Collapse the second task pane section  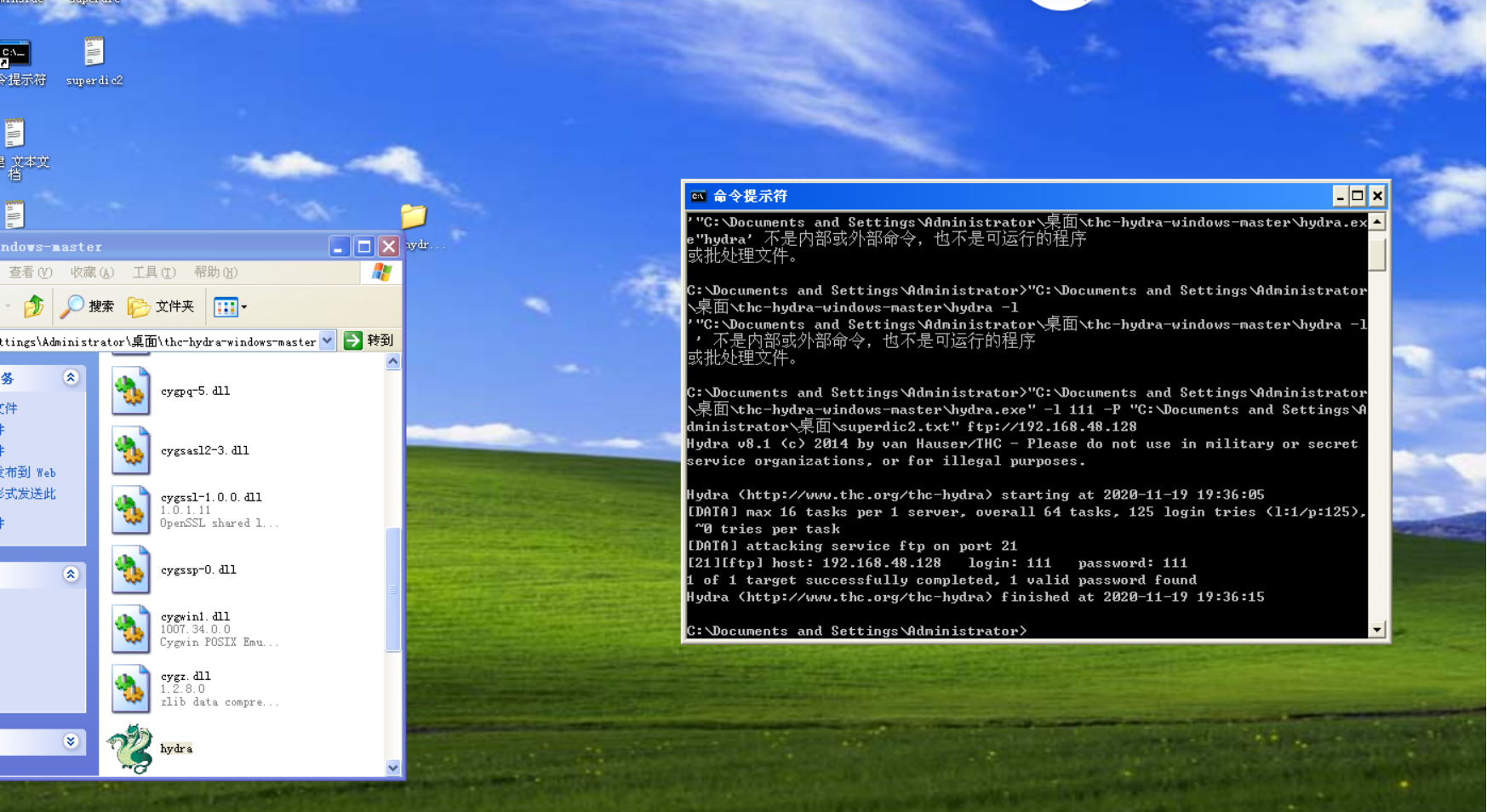(71, 575)
